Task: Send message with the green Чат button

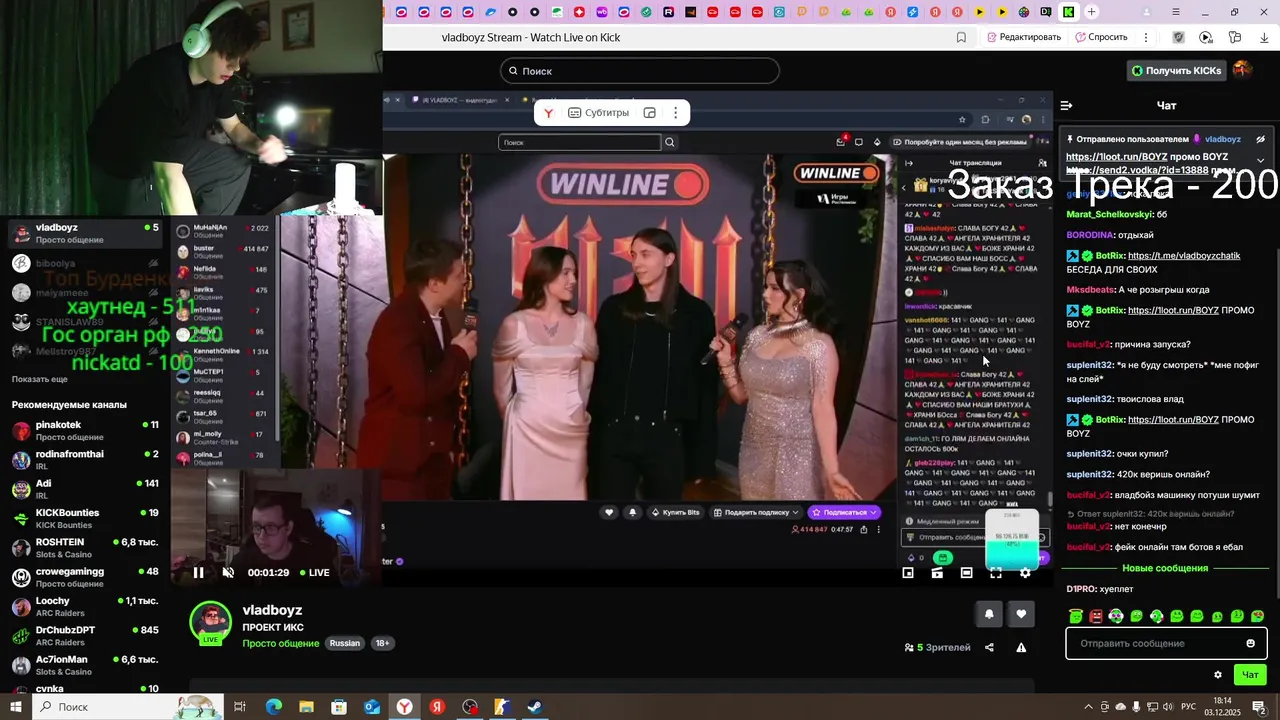Action: (1250, 675)
